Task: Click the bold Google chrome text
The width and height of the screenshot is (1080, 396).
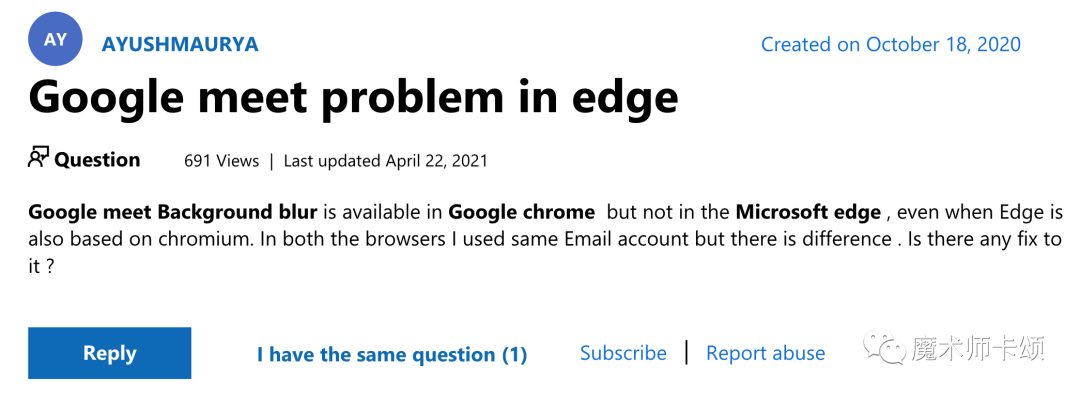Action: click(x=521, y=211)
